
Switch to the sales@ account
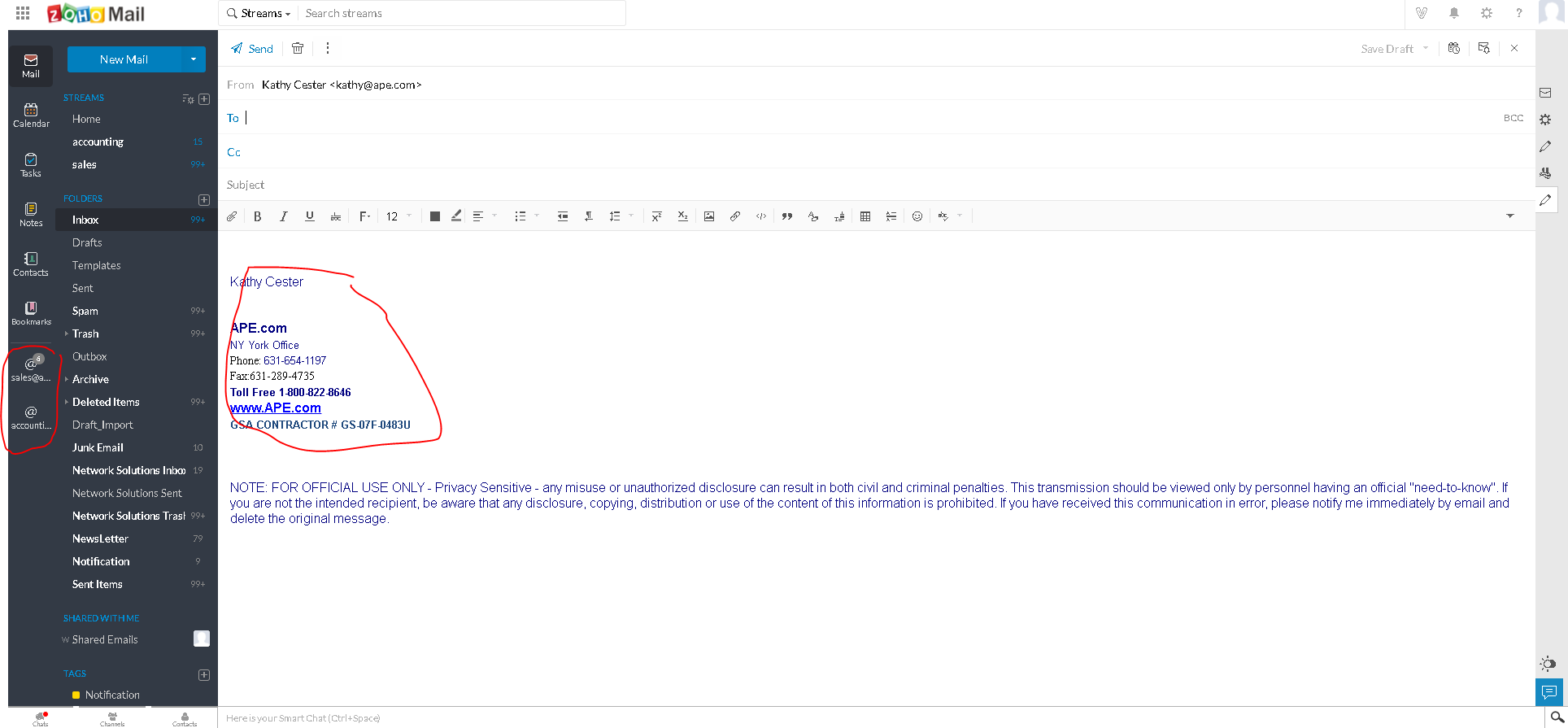pyautogui.click(x=31, y=368)
